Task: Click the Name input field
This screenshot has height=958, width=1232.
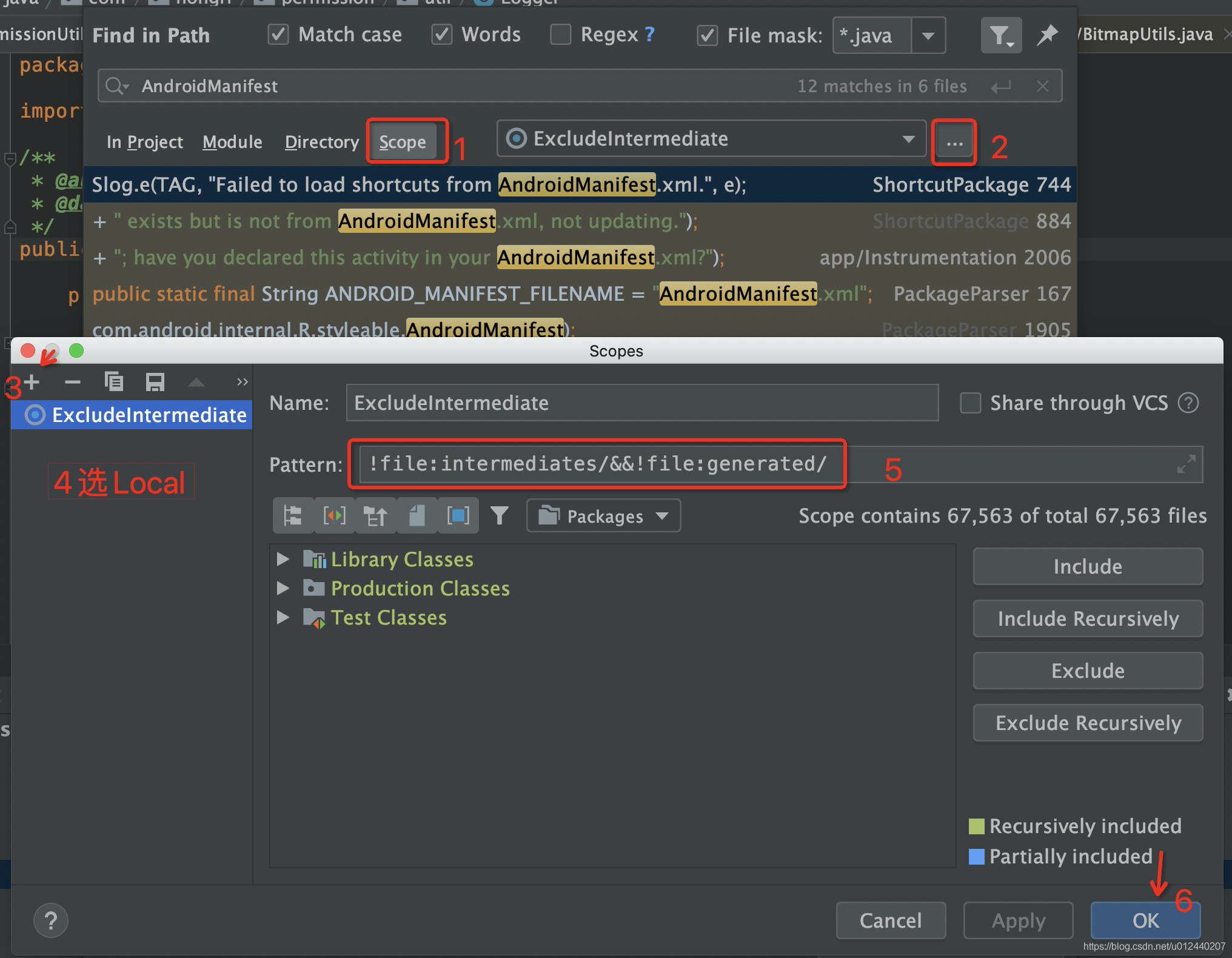Action: pos(641,403)
